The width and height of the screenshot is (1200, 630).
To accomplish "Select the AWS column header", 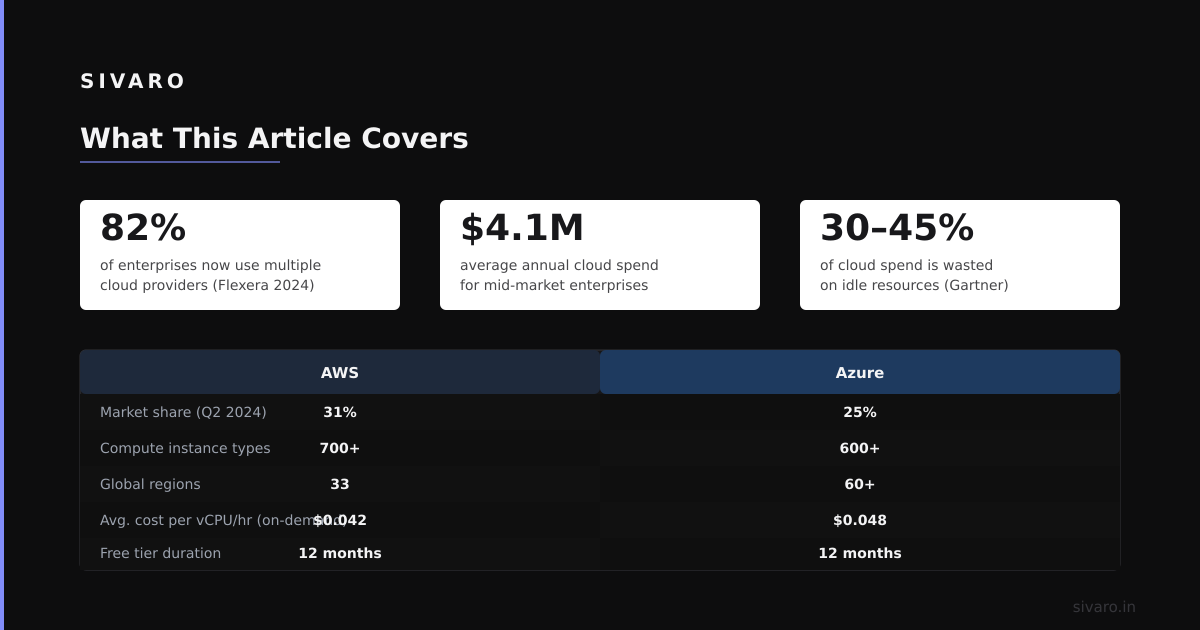I will [x=340, y=372].
